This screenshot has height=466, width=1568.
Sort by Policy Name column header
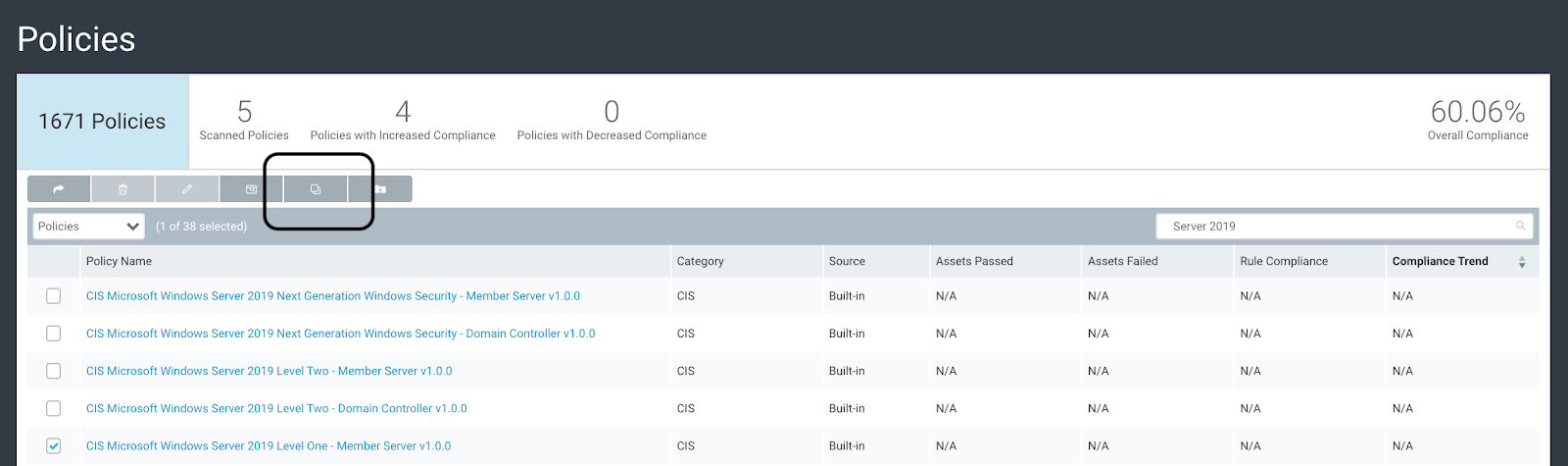[x=119, y=262]
